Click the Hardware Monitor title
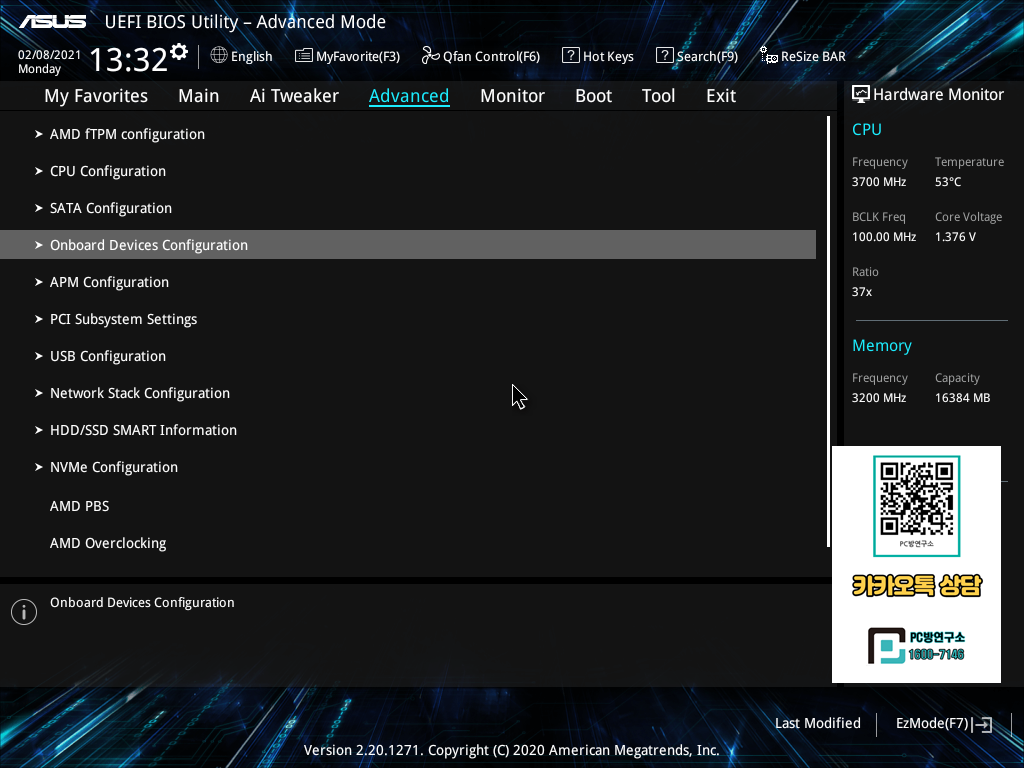The width and height of the screenshot is (1024, 768). [x=938, y=95]
